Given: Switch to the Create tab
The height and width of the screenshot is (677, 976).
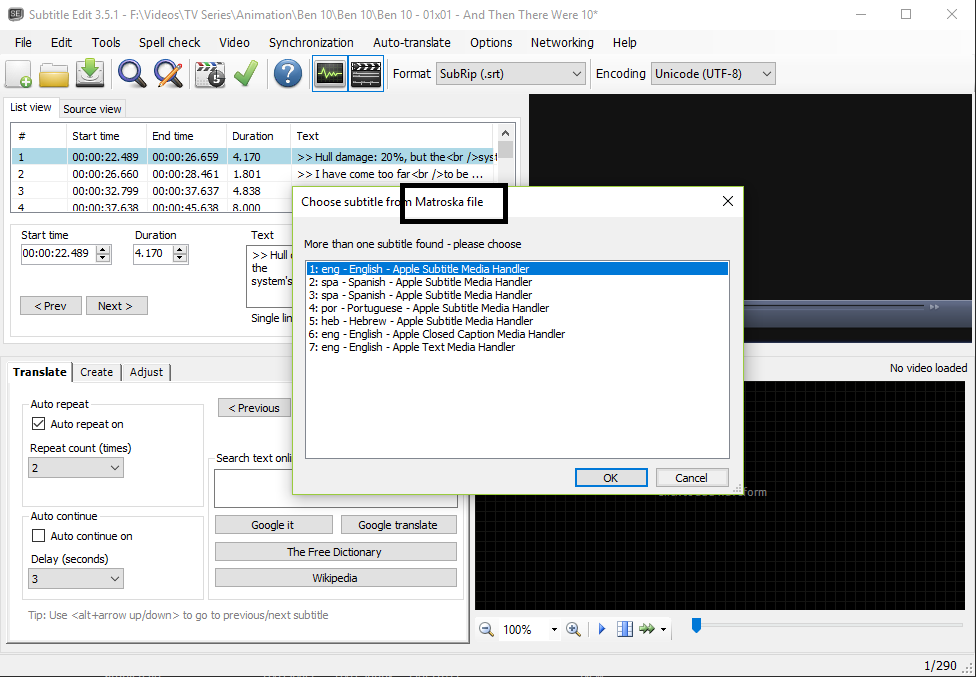Looking at the screenshot, I should point(96,372).
